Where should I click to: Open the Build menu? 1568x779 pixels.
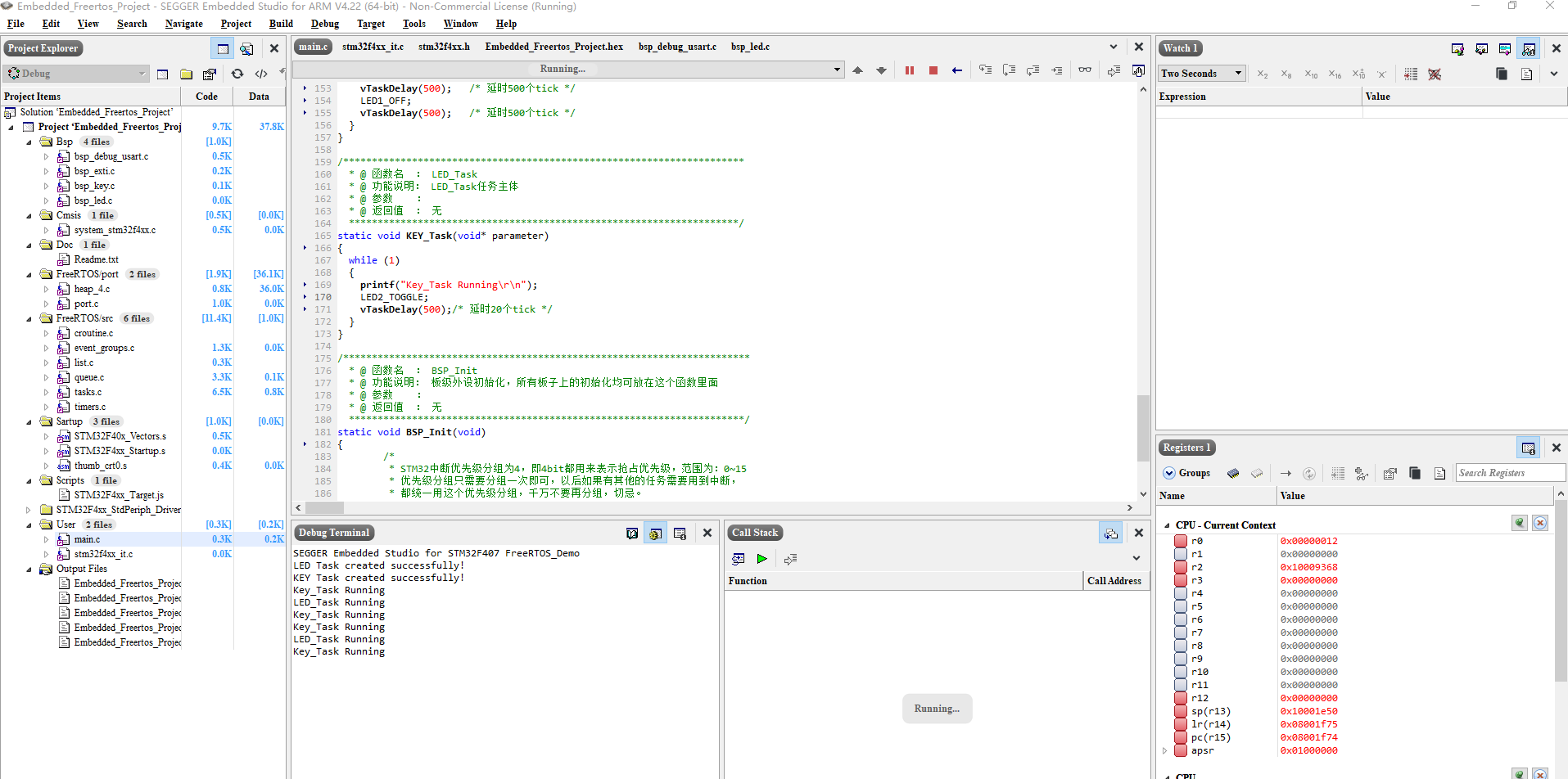pyautogui.click(x=281, y=24)
